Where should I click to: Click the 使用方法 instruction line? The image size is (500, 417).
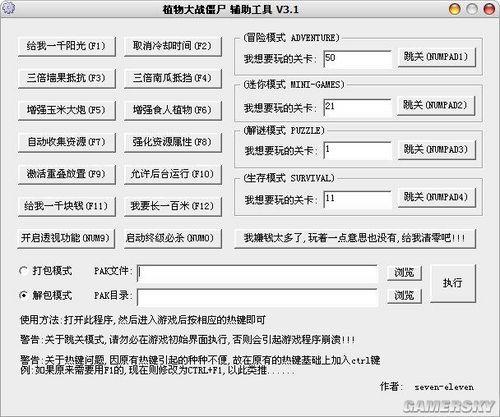143,320
